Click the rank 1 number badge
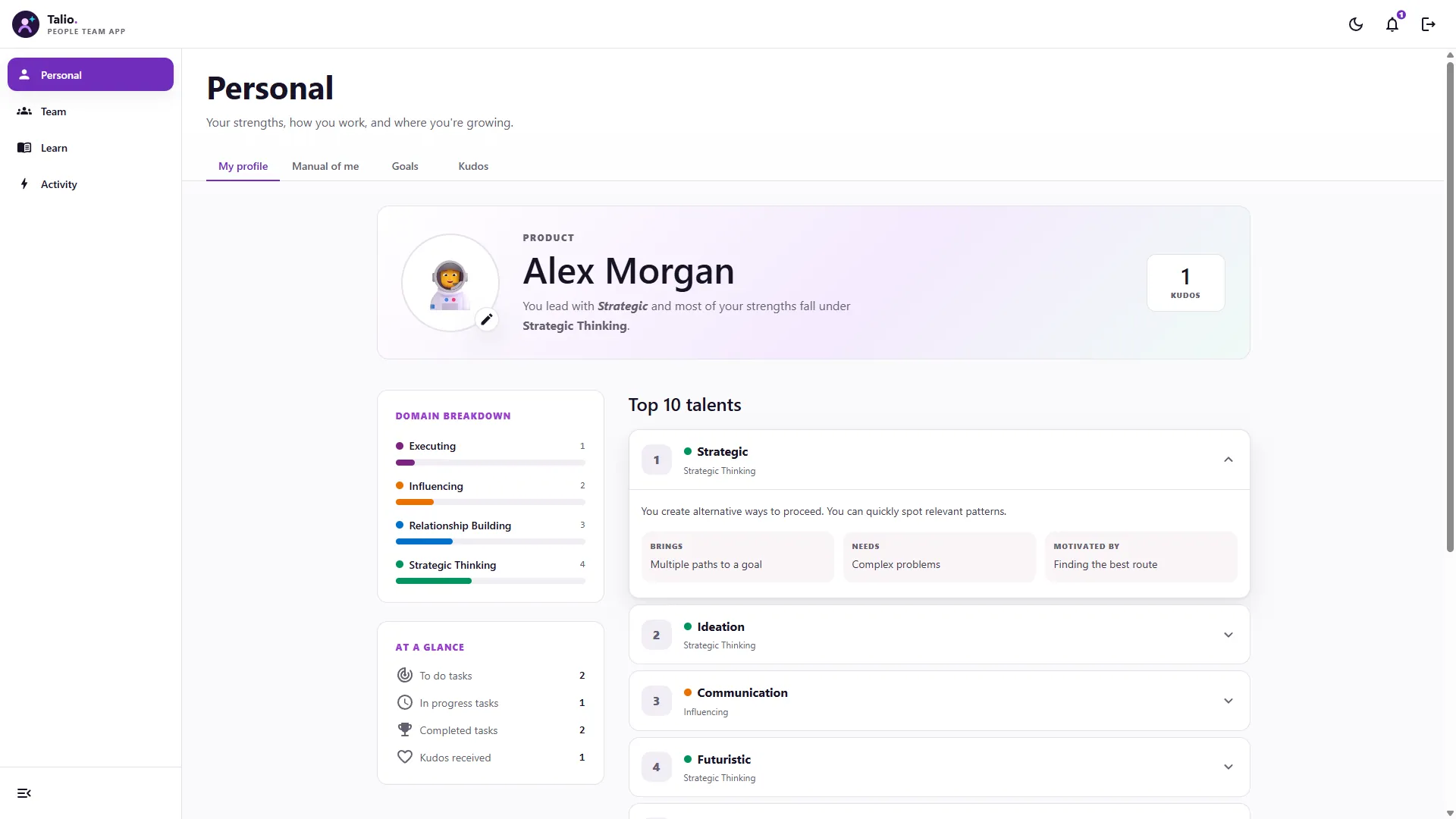1456x819 pixels. [657, 460]
